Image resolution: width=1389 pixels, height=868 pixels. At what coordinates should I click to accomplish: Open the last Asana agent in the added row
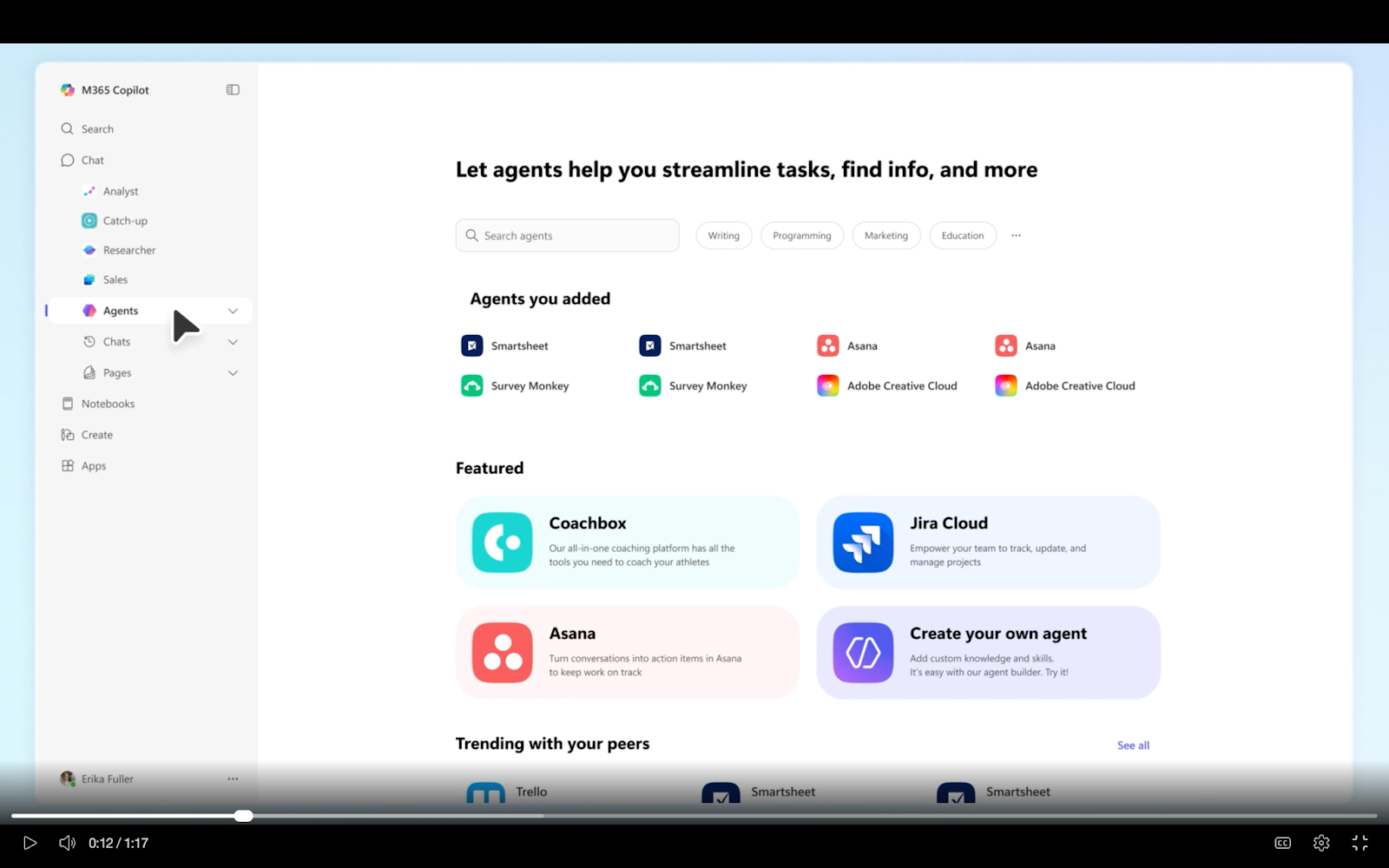click(1025, 346)
